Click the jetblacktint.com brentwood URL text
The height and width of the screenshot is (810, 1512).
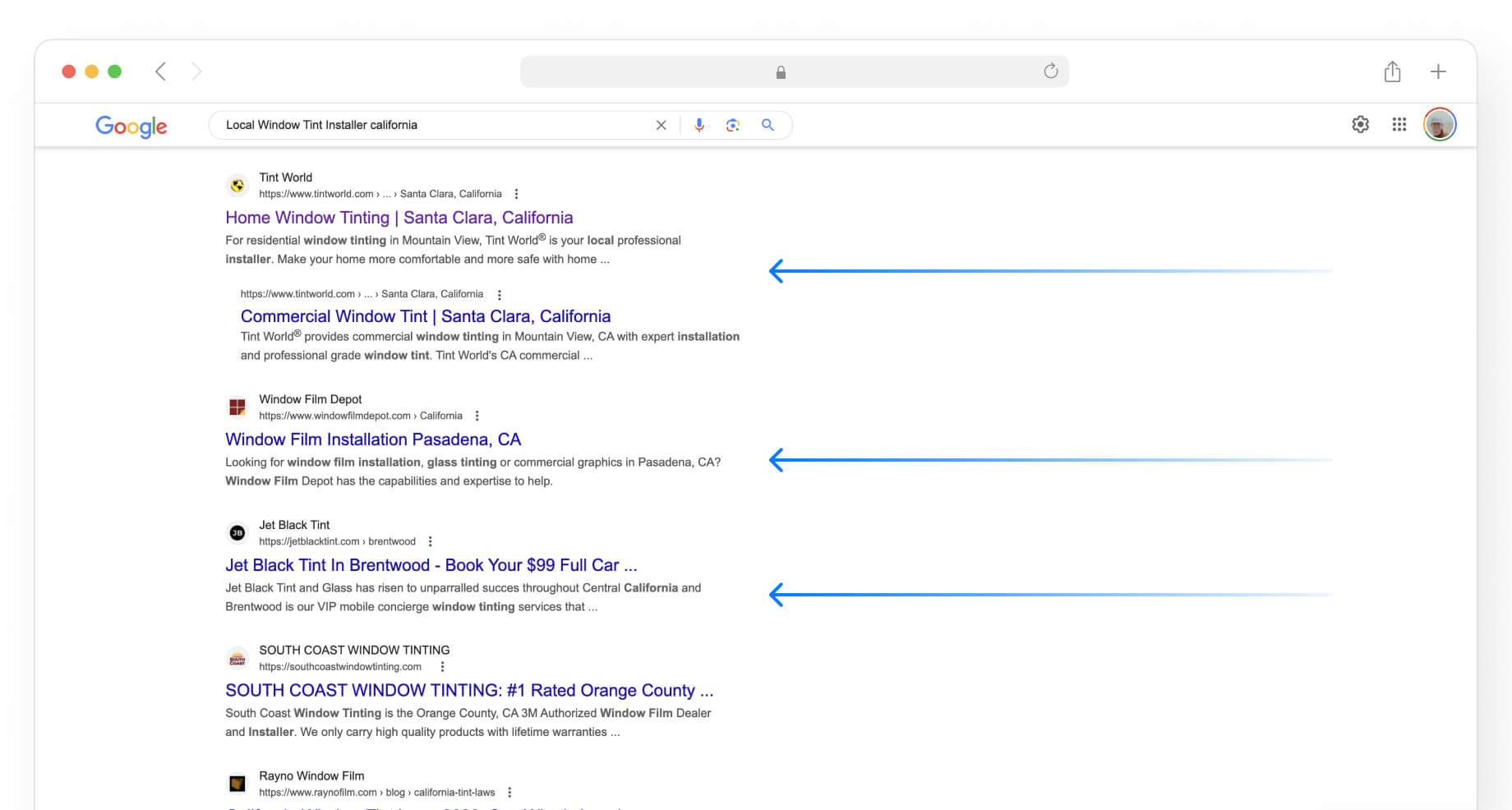point(337,541)
